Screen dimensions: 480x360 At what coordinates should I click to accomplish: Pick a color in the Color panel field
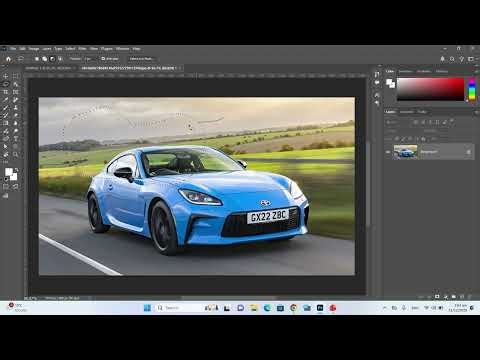click(430, 89)
